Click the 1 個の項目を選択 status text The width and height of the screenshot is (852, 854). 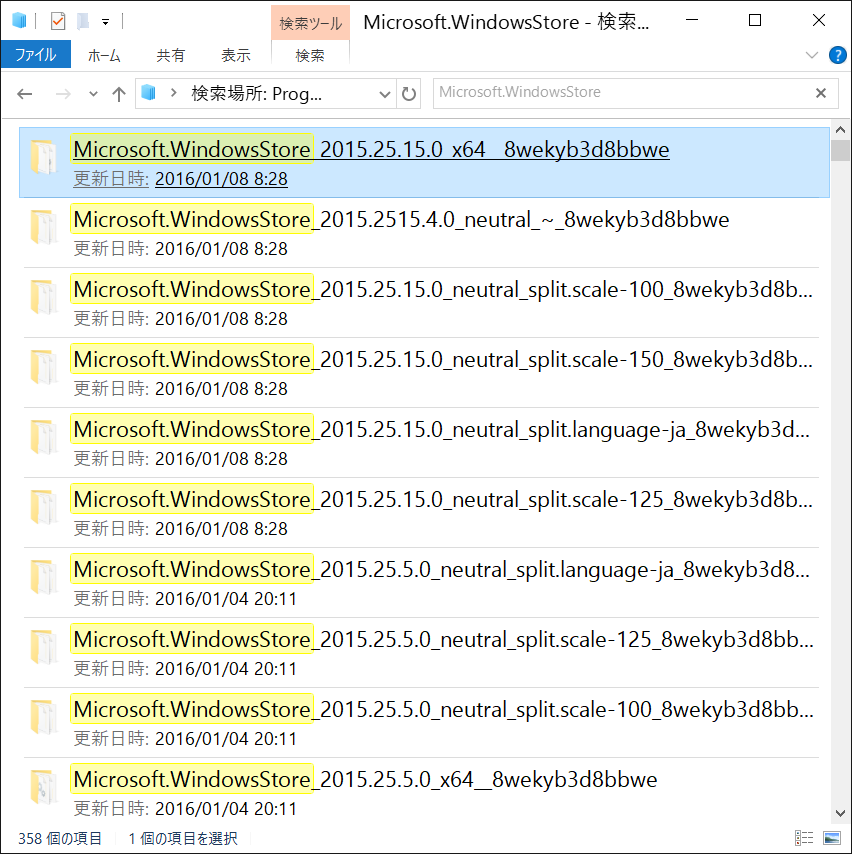click(183, 838)
